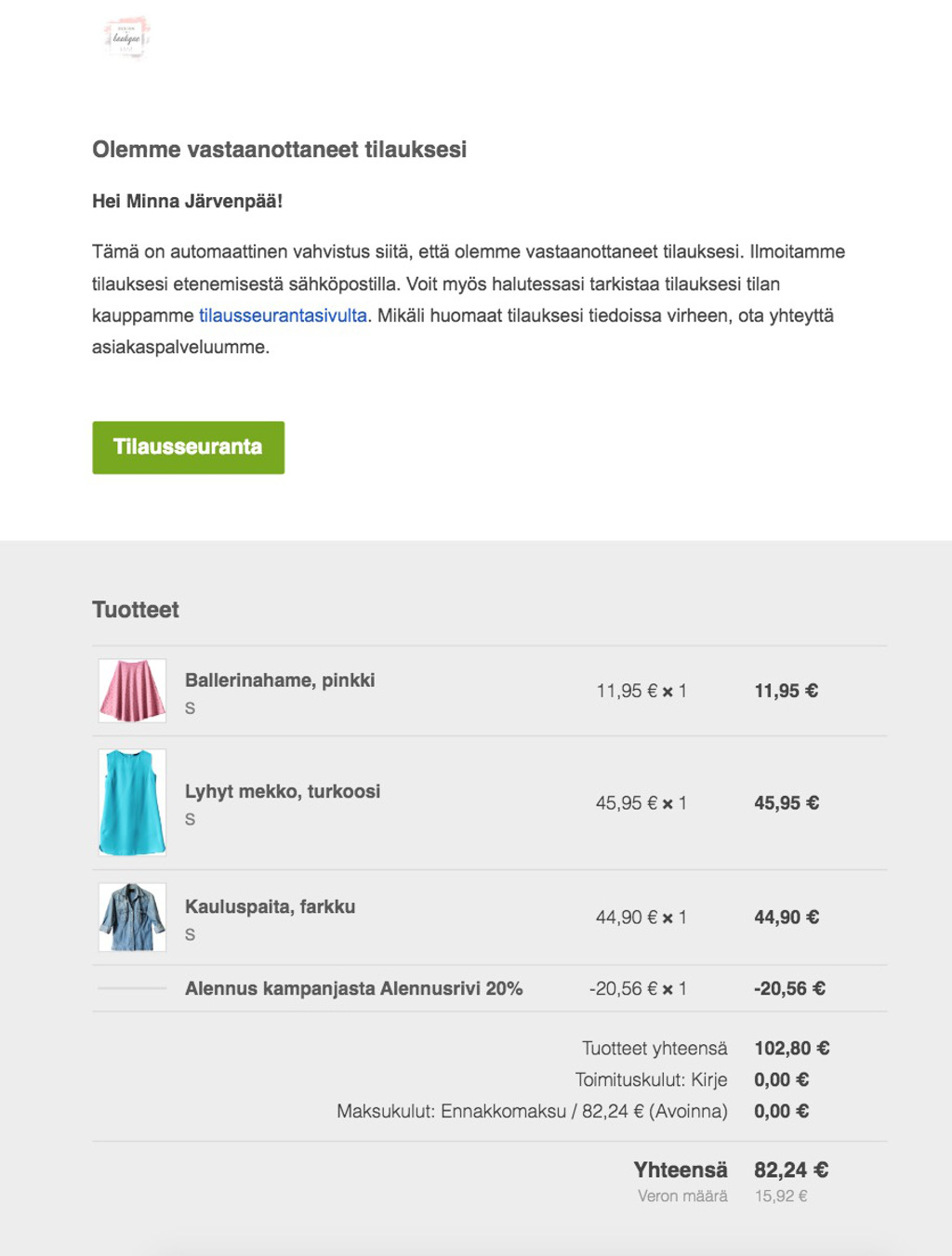Click the Tuotteet yhteensä amount 102,80 €
This screenshot has width=952, height=1256.
click(x=792, y=1049)
